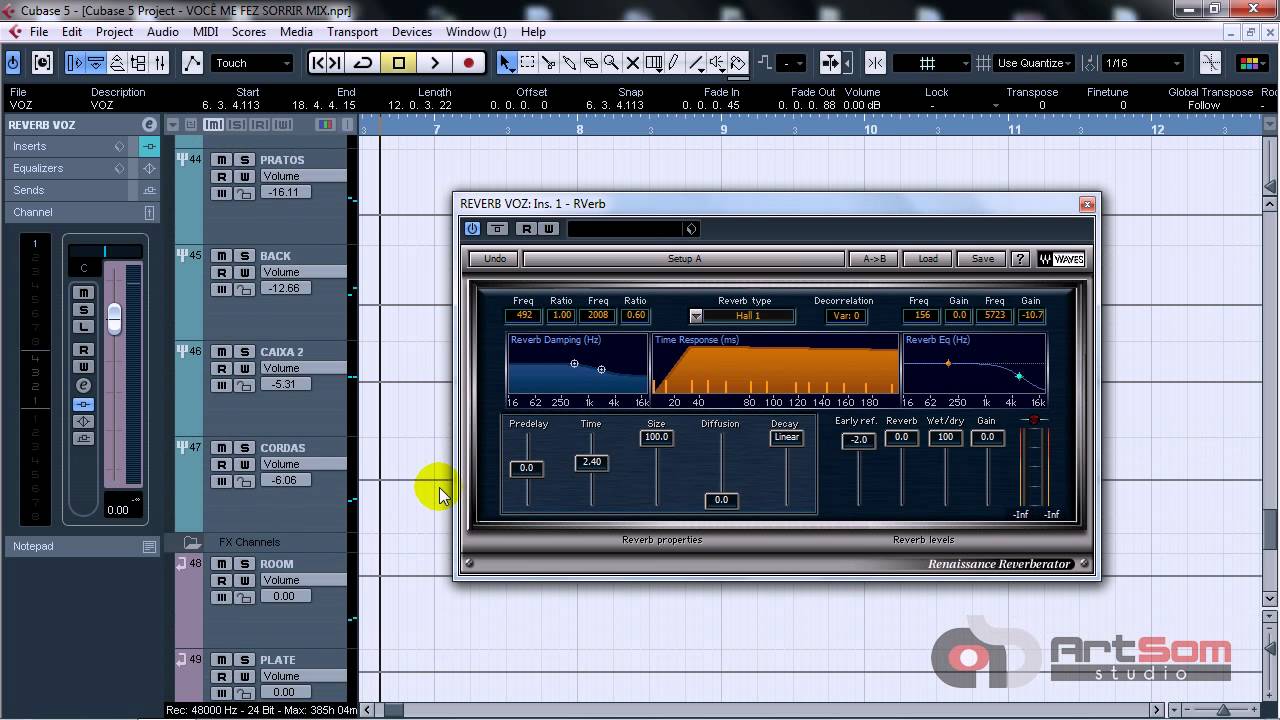Enable Read automation on CAIXA 2 track

tap(221, 368)
